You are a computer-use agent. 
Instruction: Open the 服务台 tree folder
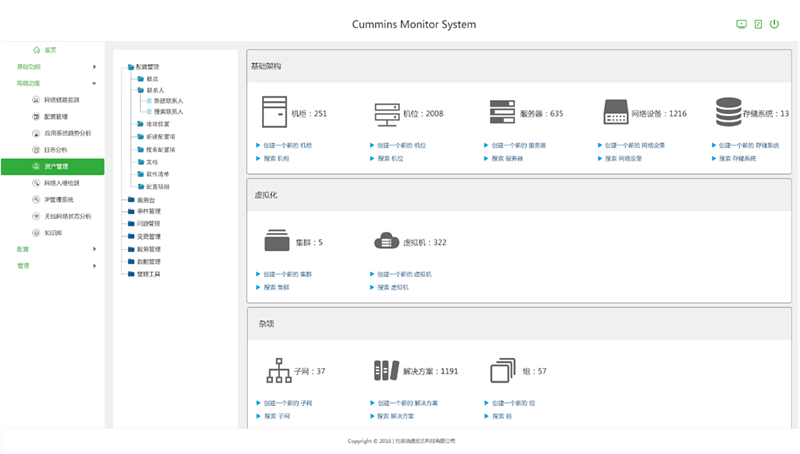(147, 200)
